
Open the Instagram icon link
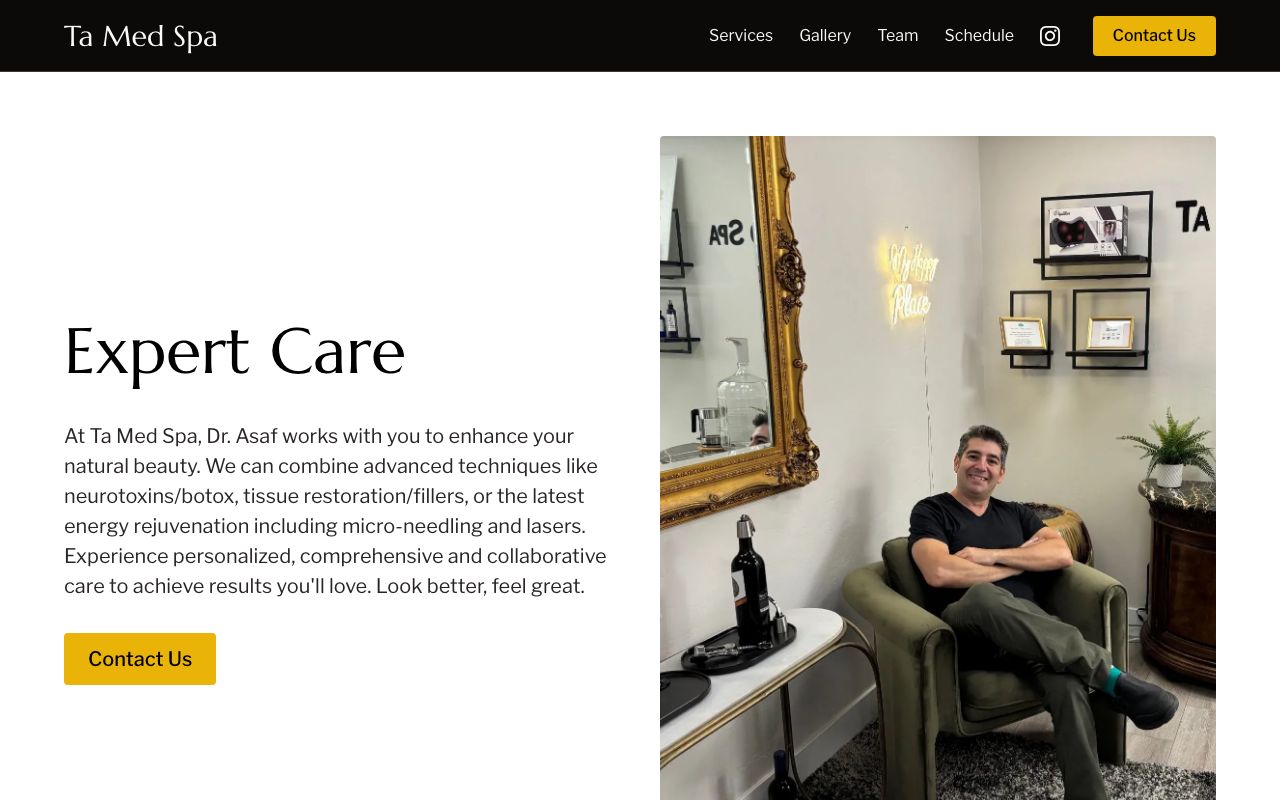click(x=1050, y=36)
